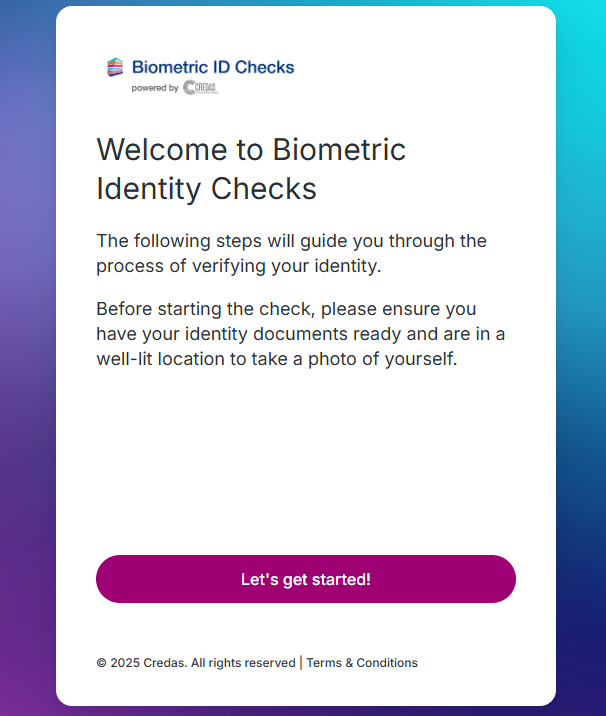Click the empty white space above the button
Image resolution: width=606 pixels, height=716 pixels.
click(x=305, y=460)
